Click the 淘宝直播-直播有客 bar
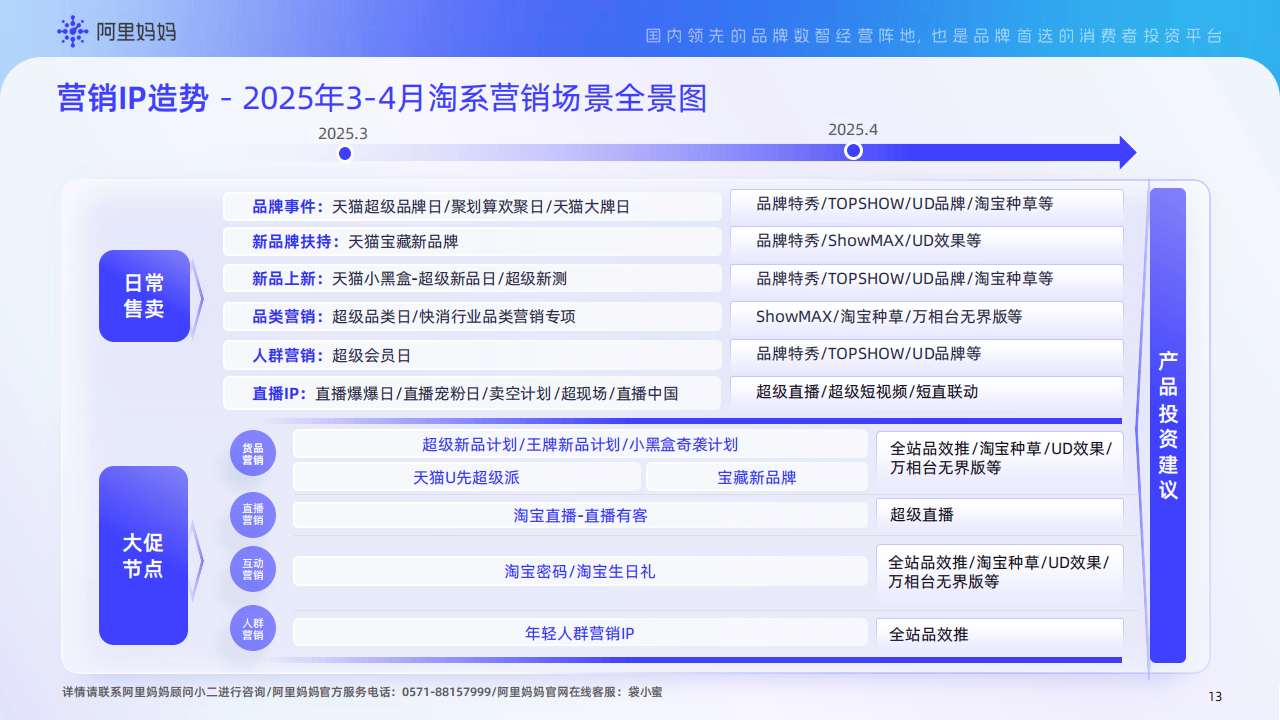The height and width of the screenshot is (720, 1280). click(580, 515)
